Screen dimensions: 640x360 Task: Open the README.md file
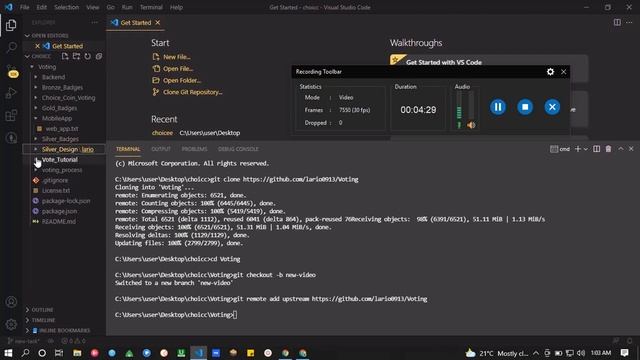pyautogui.click(x=59, y=222)
